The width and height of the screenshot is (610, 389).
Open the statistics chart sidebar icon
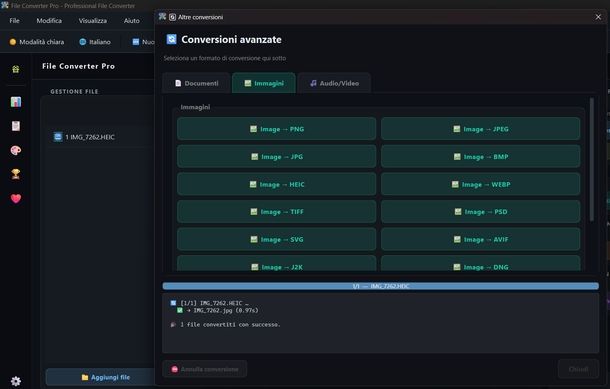[x=16, y=102]
